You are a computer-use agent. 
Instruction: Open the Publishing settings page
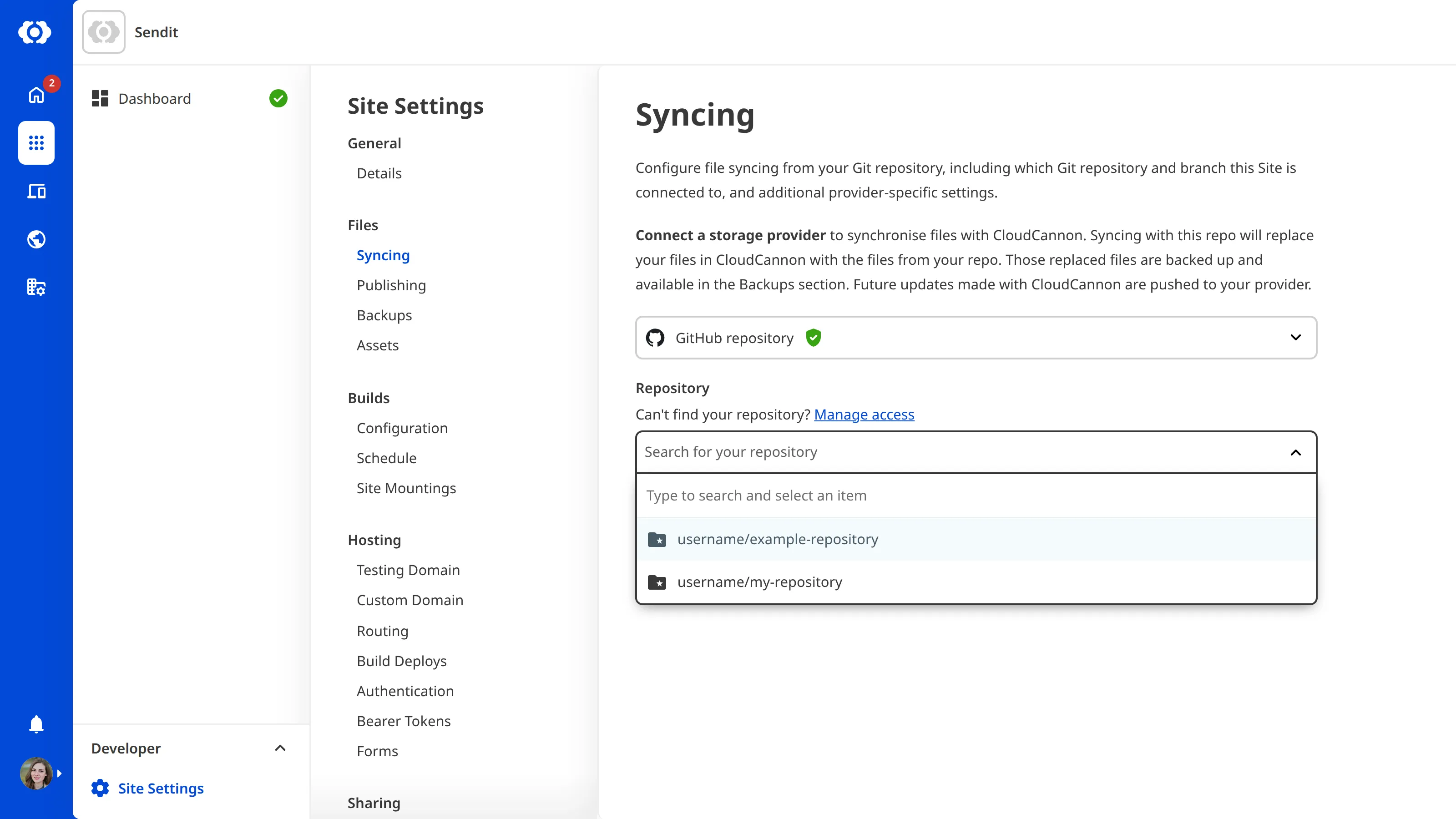(x=391, y=285)
